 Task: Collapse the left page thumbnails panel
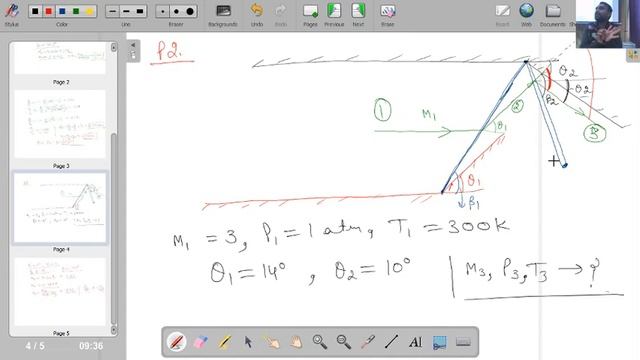[x=133, y=51]
